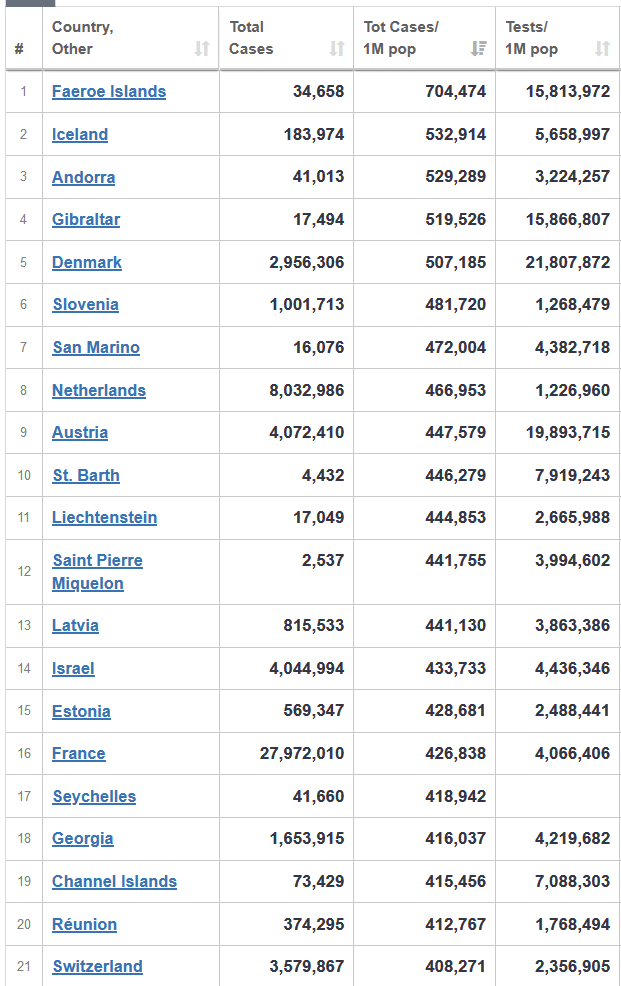This screenshot has height=986, width=621.
Task: View the Netherlands country page
Action: point(99,391)
